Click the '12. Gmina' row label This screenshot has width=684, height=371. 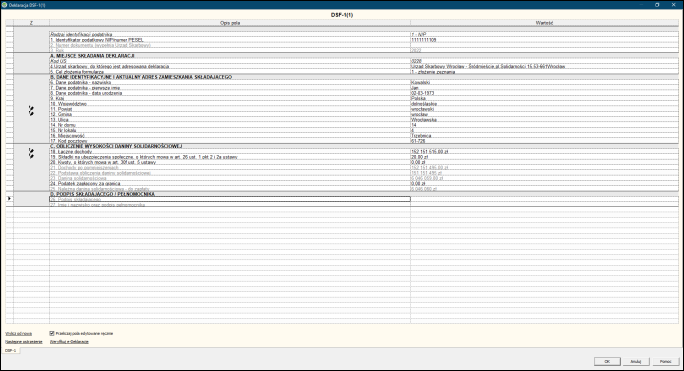coord(61,114)
